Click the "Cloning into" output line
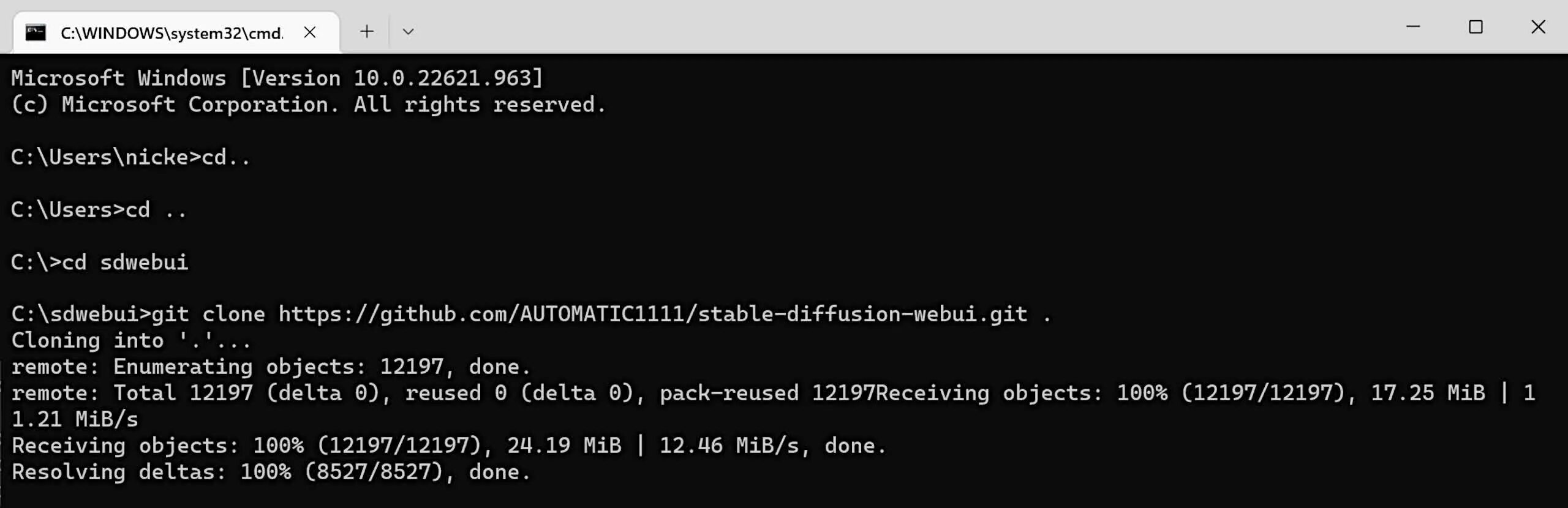This screenshot has width=1568, height=508. click(x=131, y=340)
